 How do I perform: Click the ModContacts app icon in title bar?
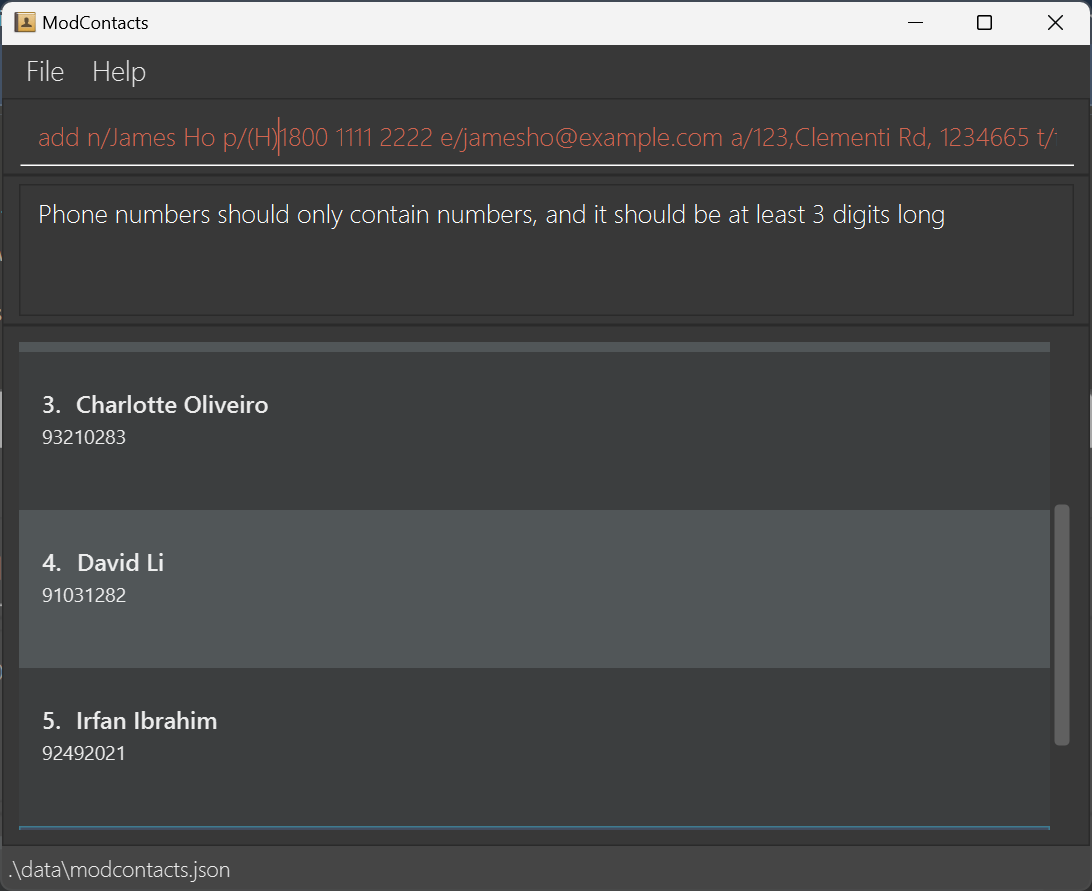(25, 22)
